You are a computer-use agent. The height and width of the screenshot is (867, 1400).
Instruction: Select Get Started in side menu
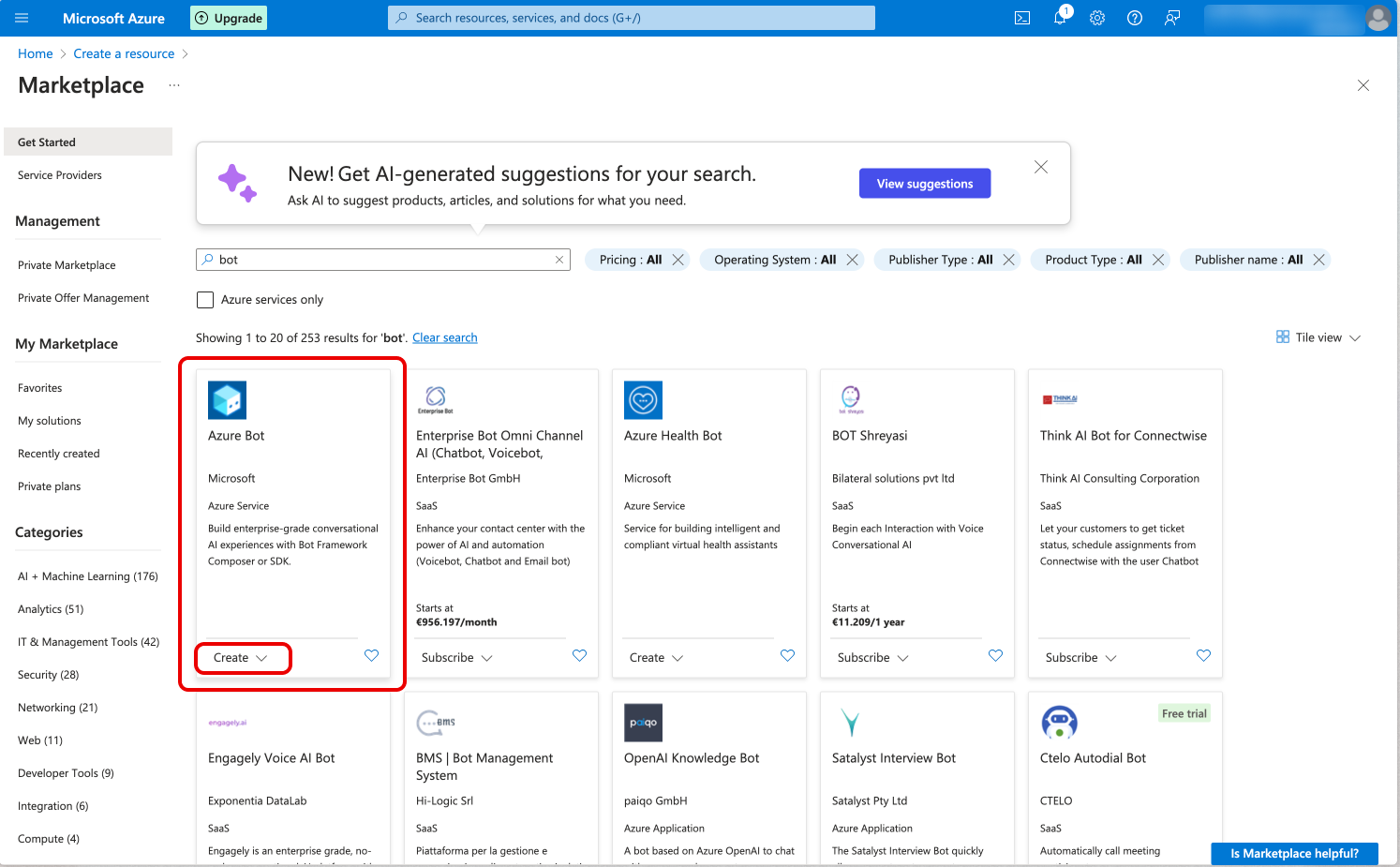tap(88, 142)
